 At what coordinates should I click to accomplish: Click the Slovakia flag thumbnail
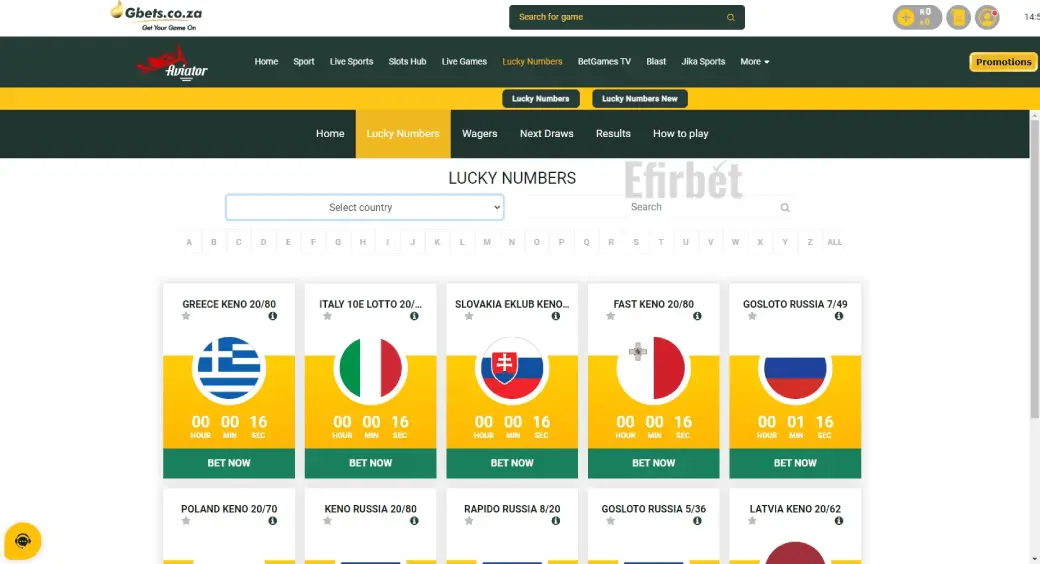[512, 368]
